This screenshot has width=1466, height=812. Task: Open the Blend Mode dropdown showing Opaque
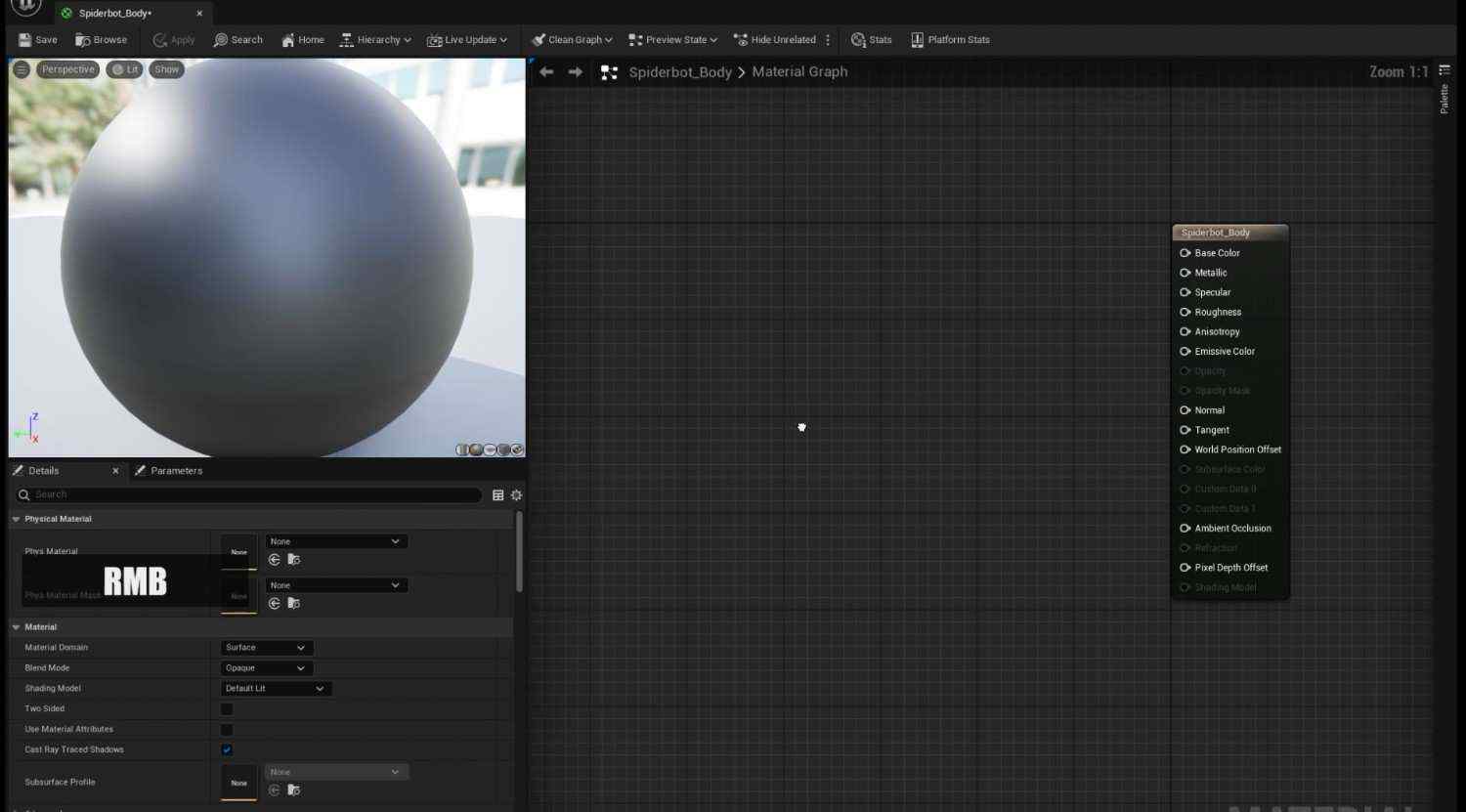[x=266, y=668]
